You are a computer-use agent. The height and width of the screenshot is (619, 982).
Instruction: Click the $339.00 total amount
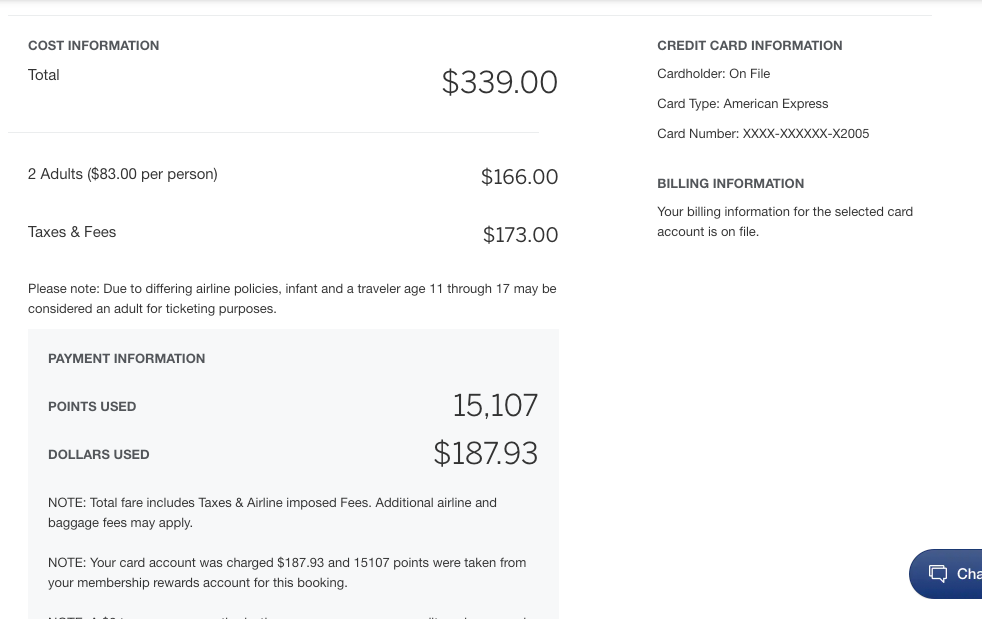(499, 82)
